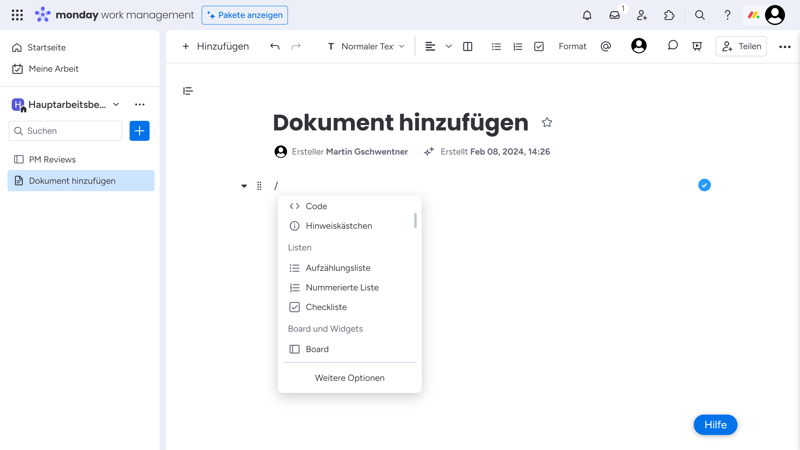Click the blue checkmark status circle
800x450 pixels.
point(704,185)
